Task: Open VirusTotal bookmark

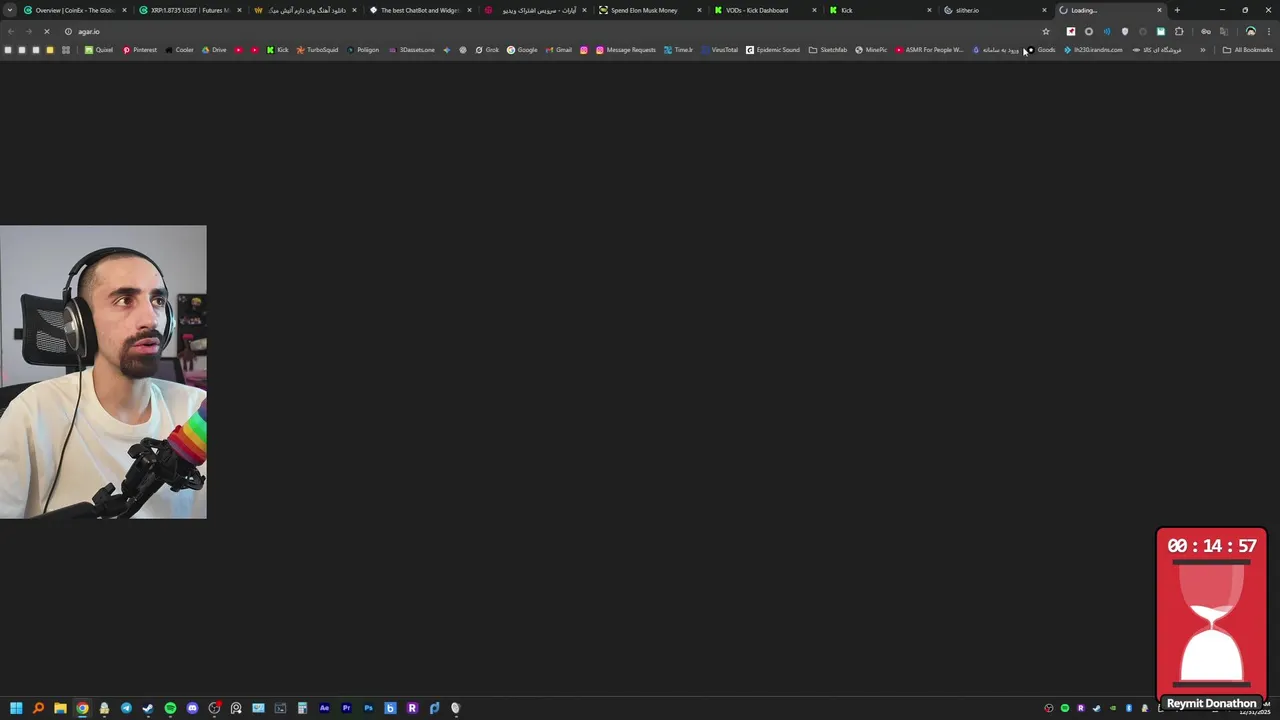Action: tap(719, 50)
